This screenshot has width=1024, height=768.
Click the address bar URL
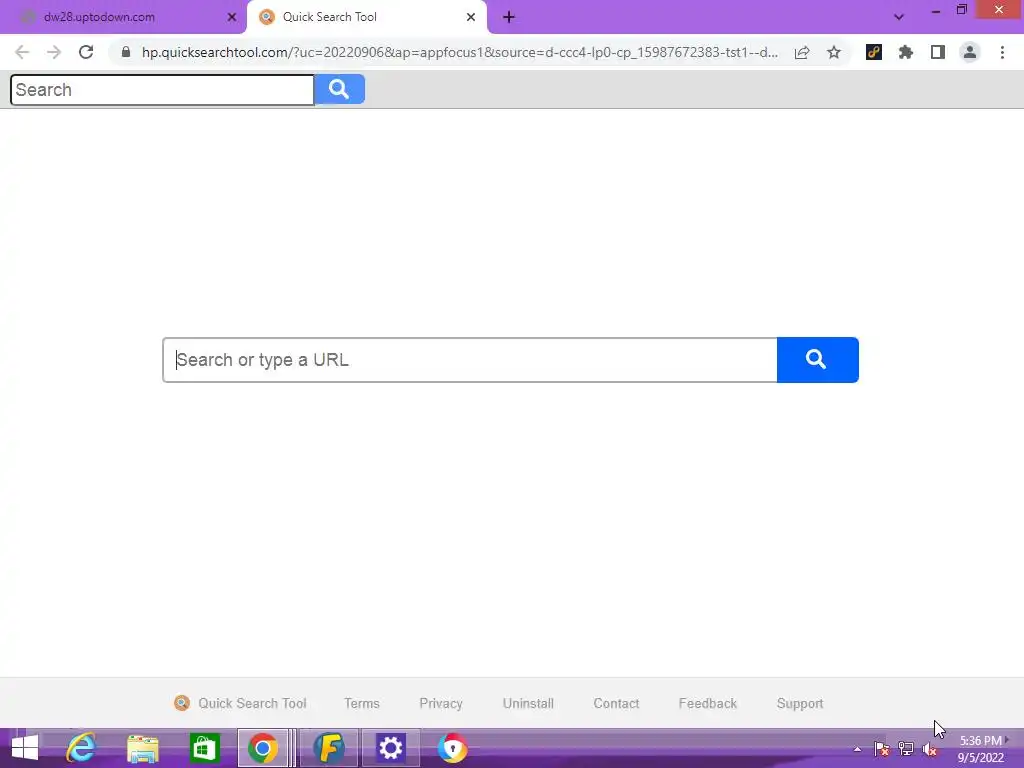click(460, 52)
